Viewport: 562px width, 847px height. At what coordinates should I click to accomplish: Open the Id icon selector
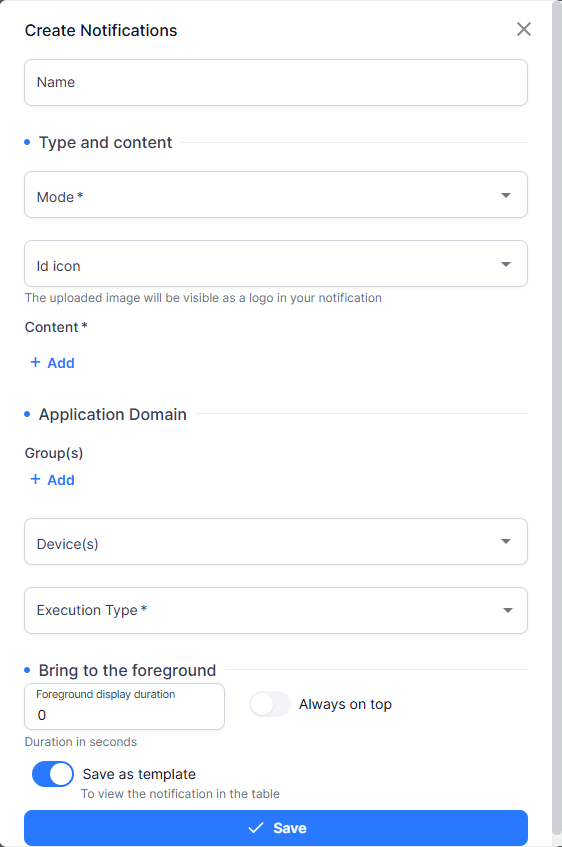pos(276,264)
